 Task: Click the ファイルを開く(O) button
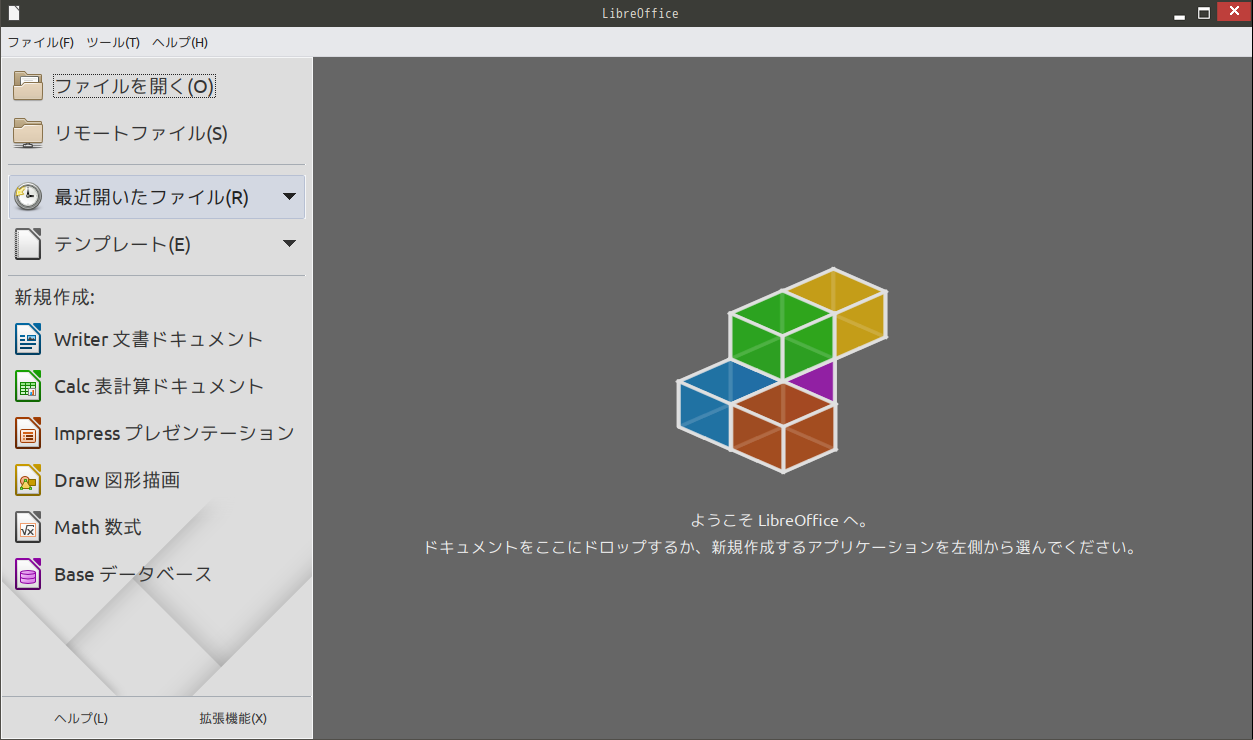coord(156,87)
